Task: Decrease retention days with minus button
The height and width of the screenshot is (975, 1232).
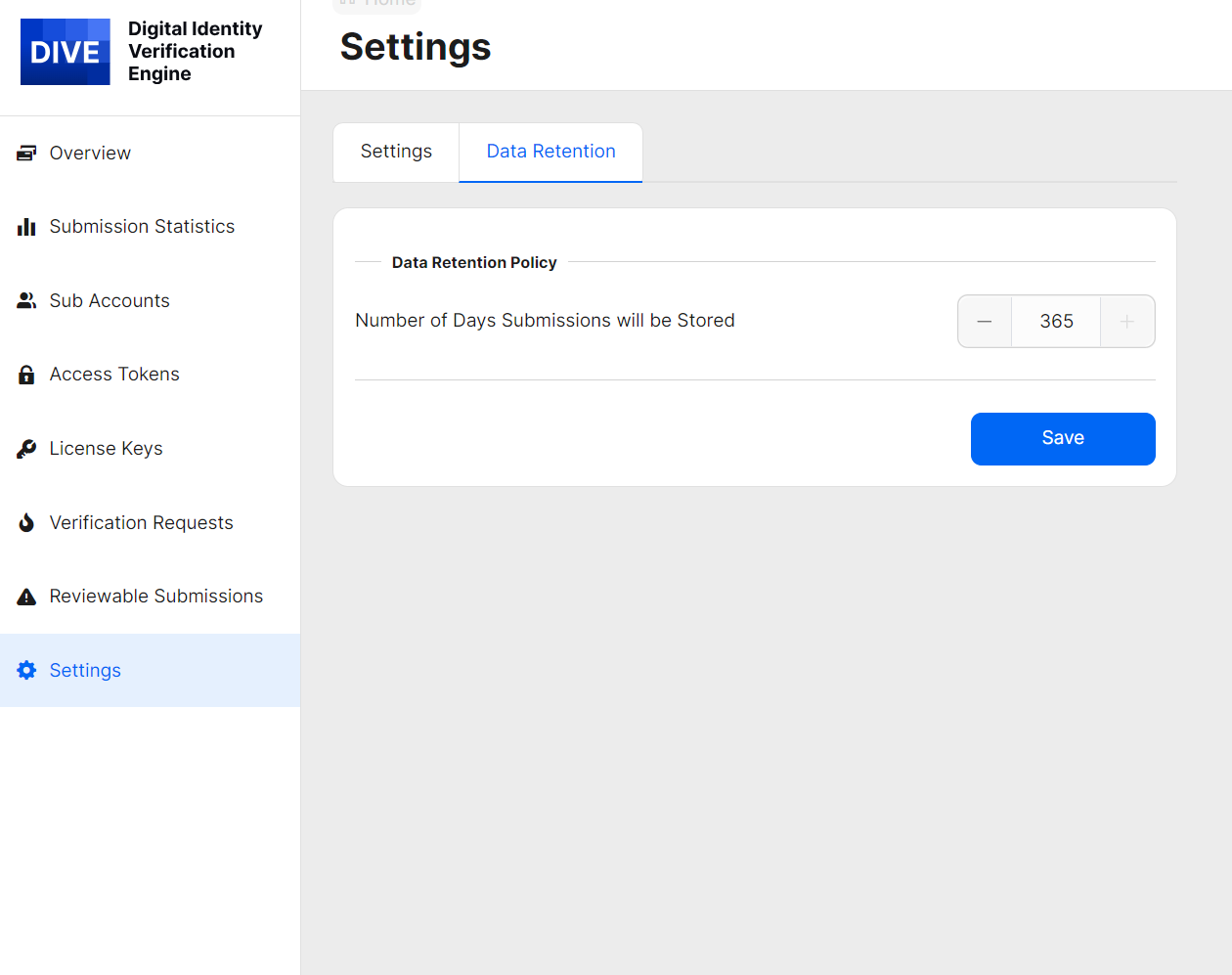Action: (985, 322)
